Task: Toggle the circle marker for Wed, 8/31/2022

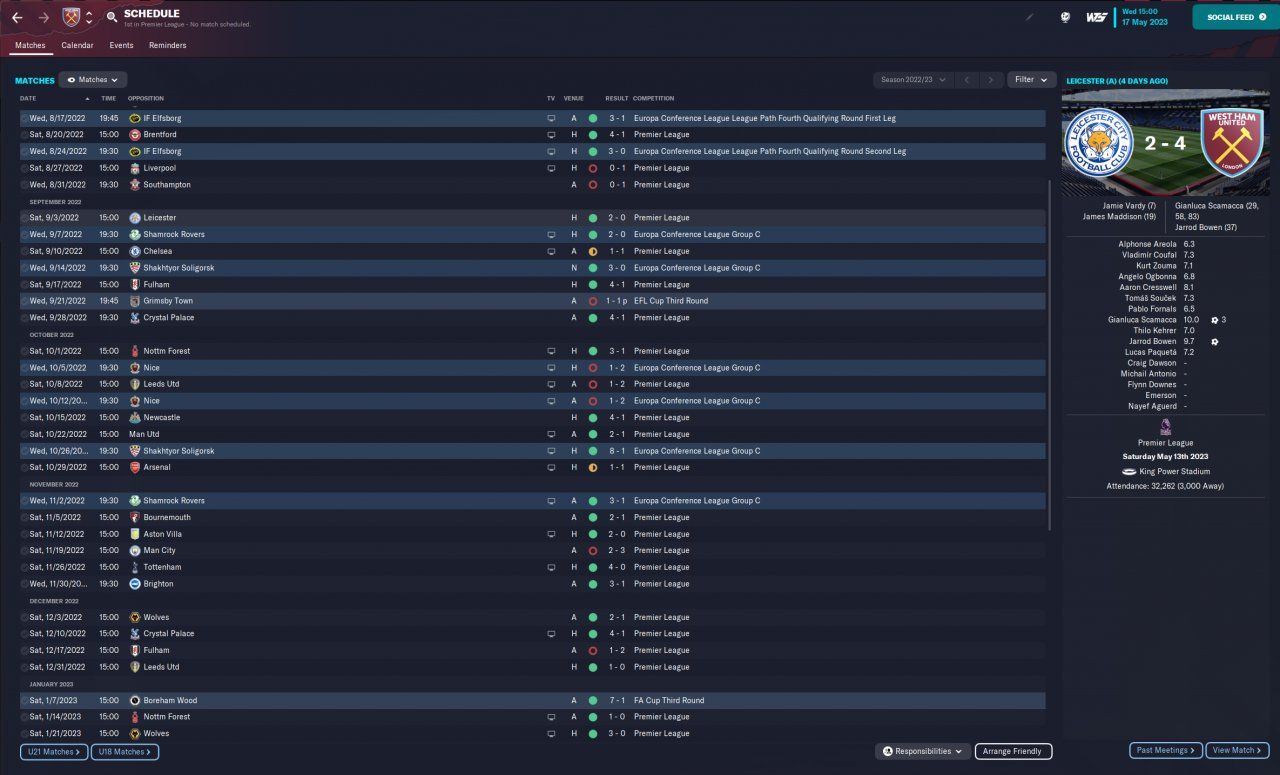Action: (x=24, y=185)
